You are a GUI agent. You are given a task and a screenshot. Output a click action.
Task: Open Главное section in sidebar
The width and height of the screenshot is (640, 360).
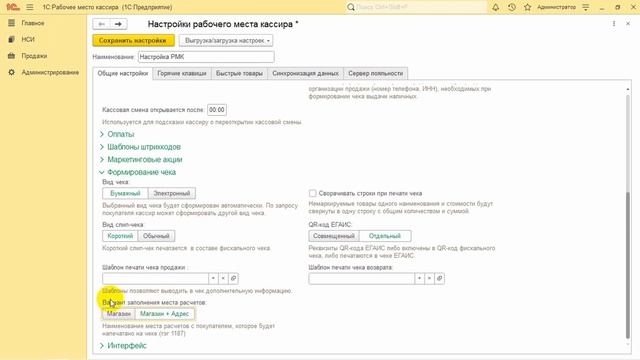tap(33, 23)
